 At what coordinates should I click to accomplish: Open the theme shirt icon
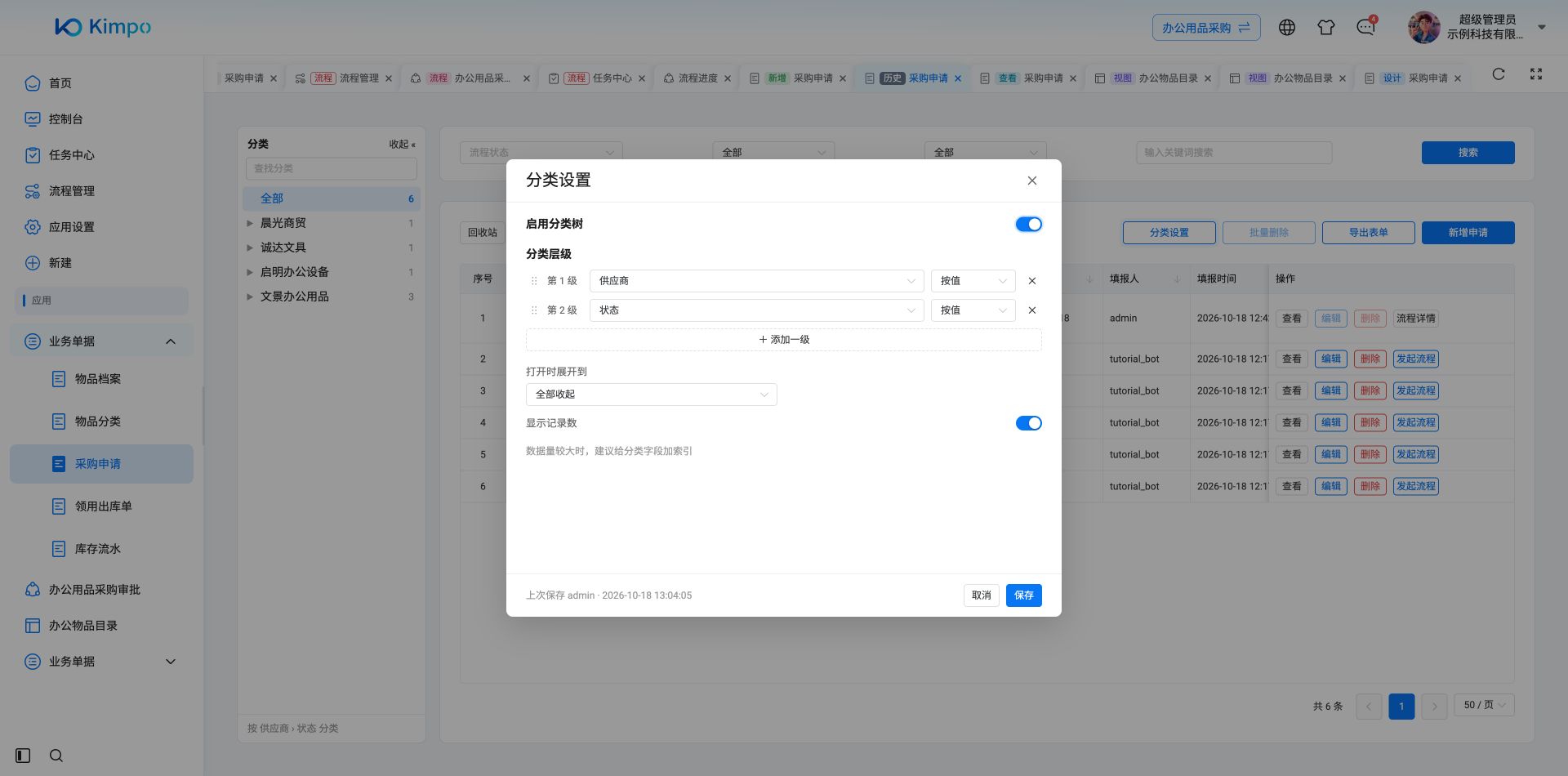pyautogui.click(x=1326, y=28)
